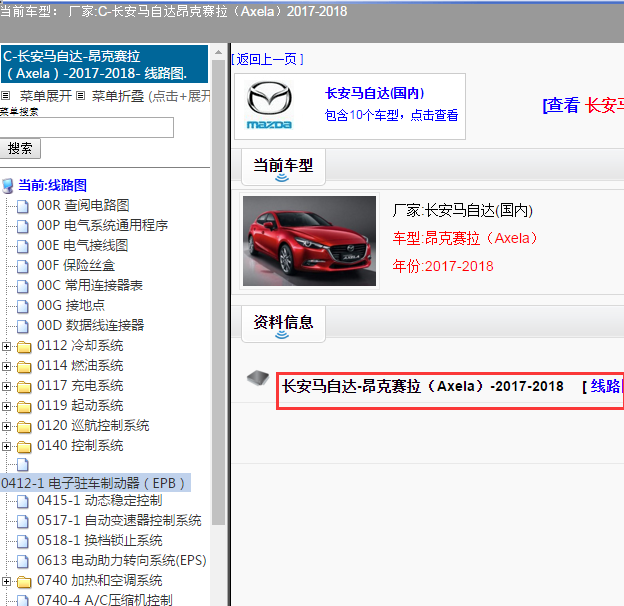This screenshot has width=624, height=606.
Task: Select the 0740-4 A/C压缩机控制 tree entry
Action: point(104,600)
